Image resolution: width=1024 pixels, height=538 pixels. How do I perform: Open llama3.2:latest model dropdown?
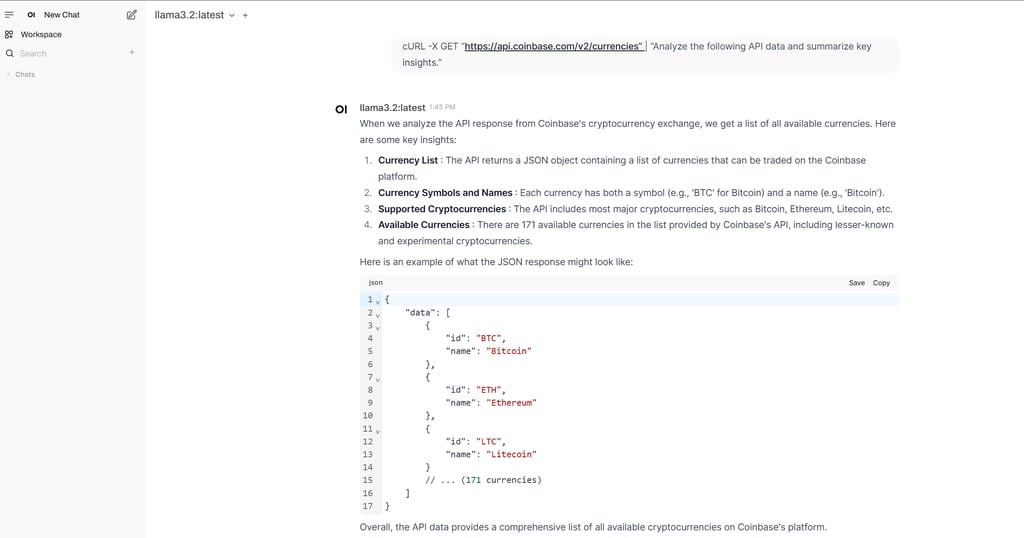[x=195, y=14]
